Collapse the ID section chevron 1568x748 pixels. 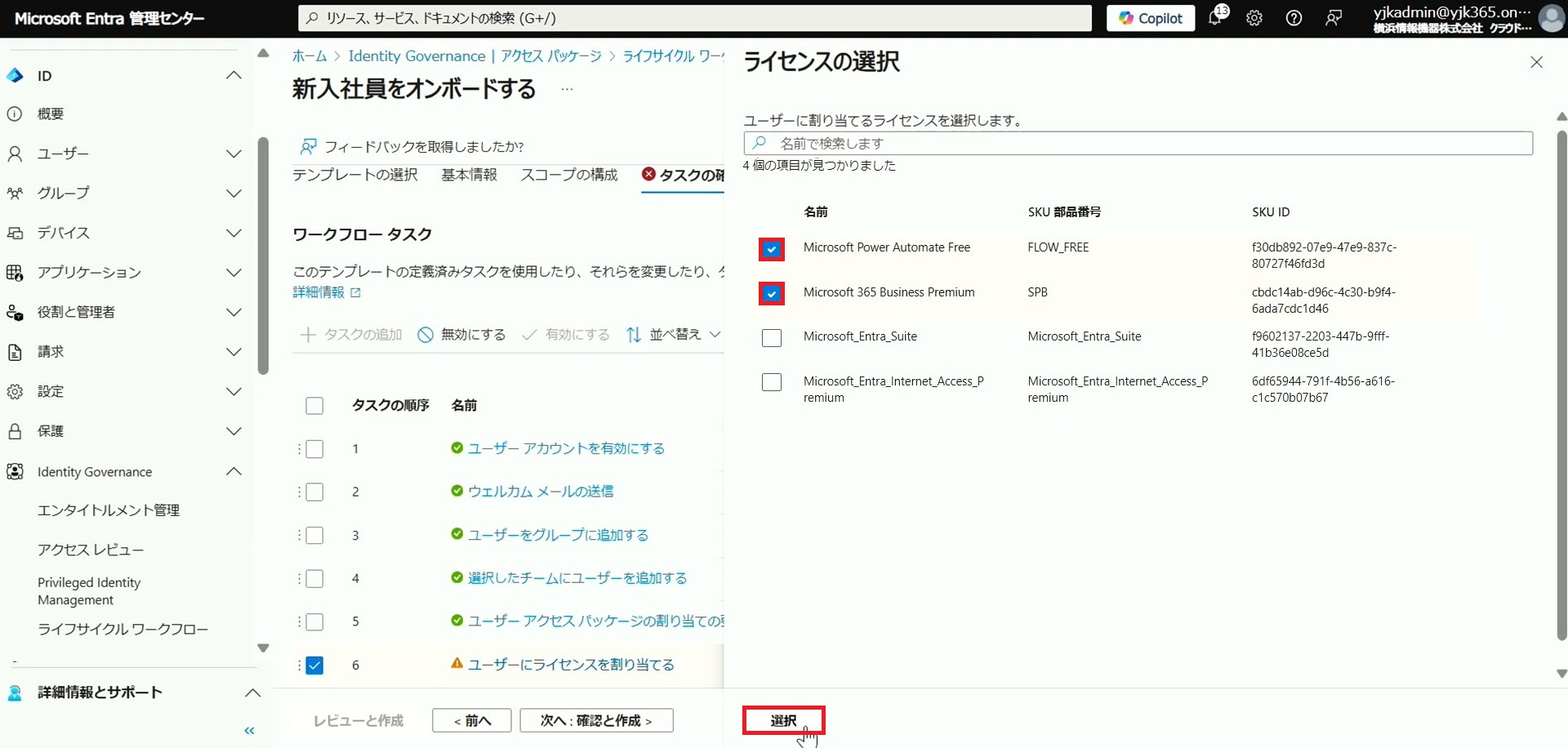click(x=234, y=75)
